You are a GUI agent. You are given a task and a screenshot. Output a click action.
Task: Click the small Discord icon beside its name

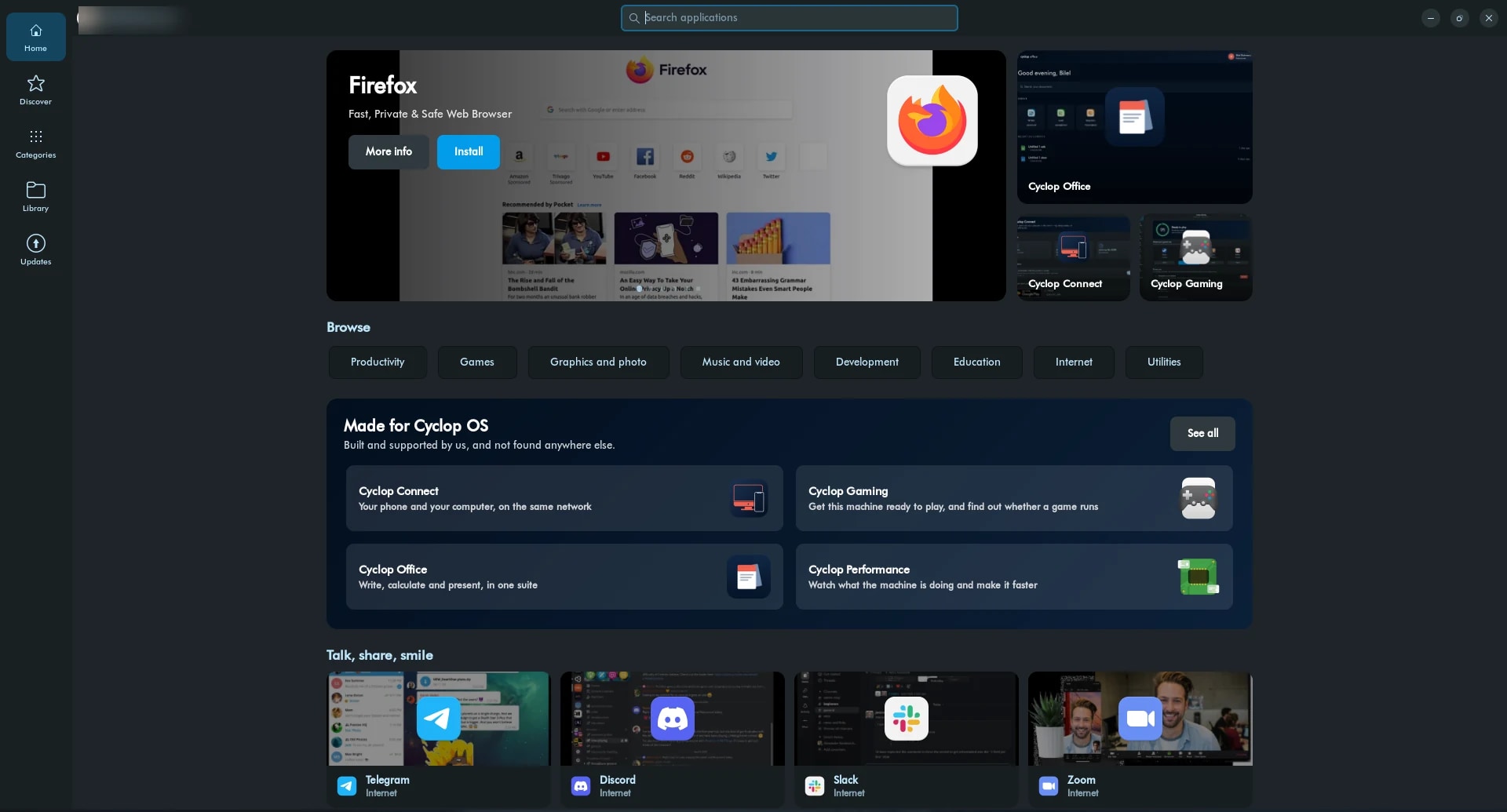click(580, 785)
